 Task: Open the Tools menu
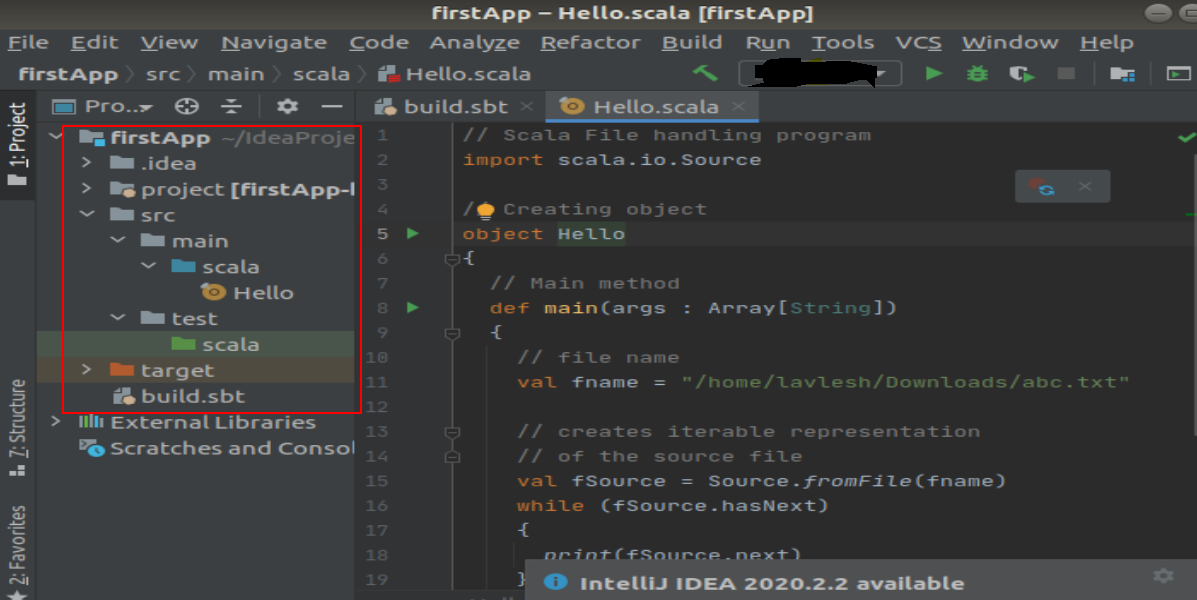(843, 43)
